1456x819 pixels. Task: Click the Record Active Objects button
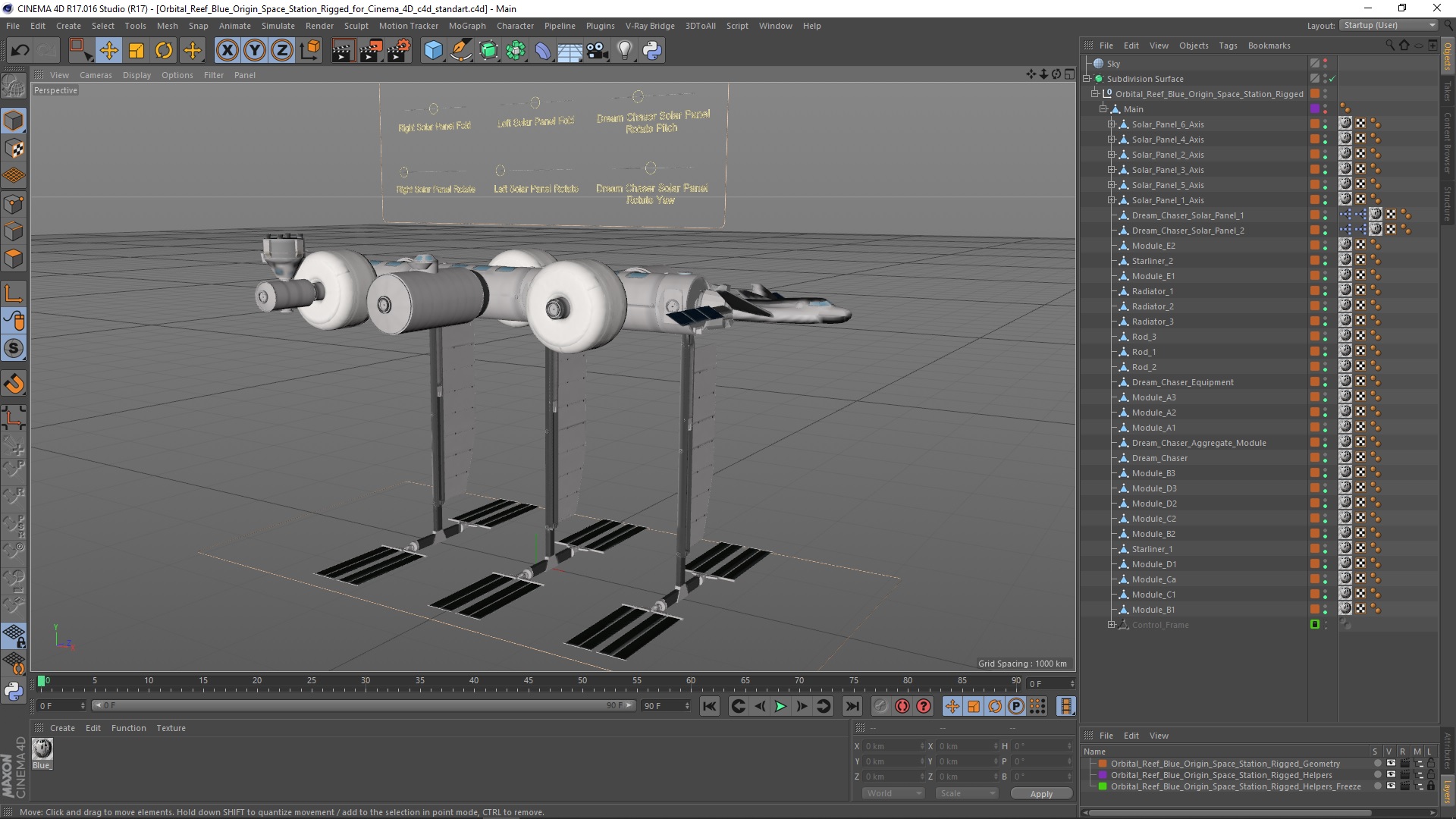pyautogui.click(x=880, y=706)
